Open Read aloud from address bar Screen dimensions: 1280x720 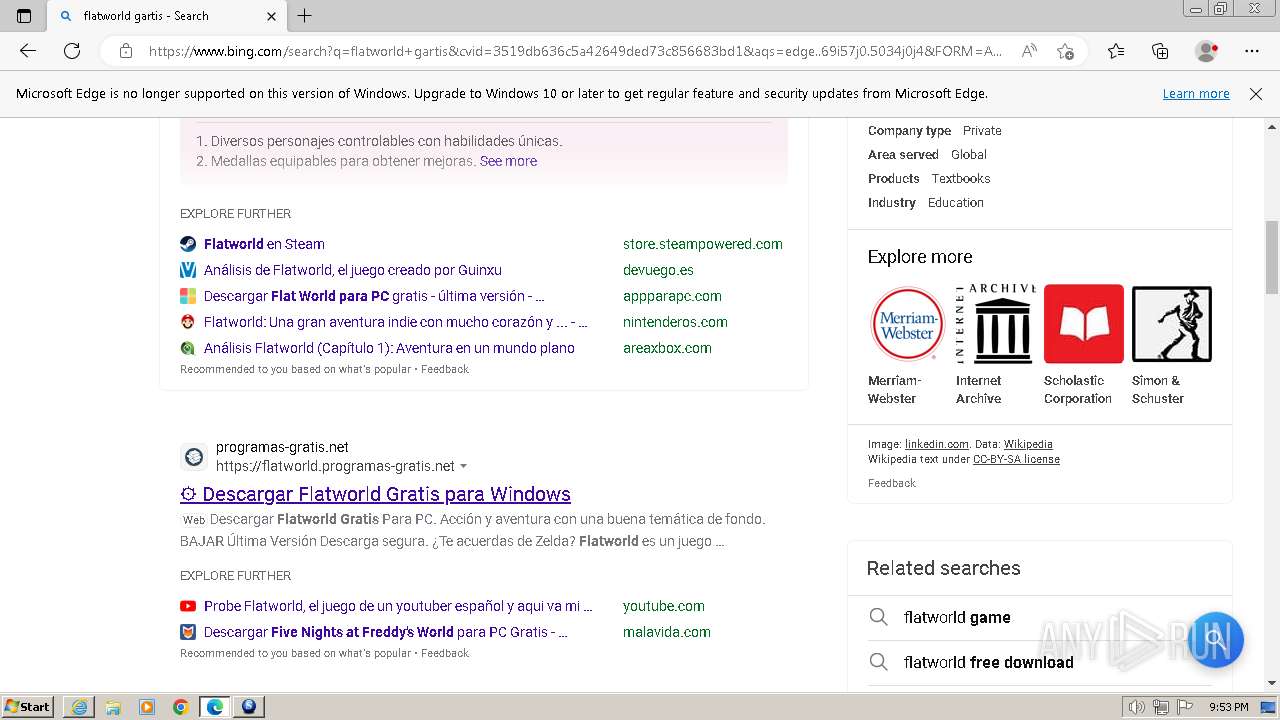(1029, 51)
